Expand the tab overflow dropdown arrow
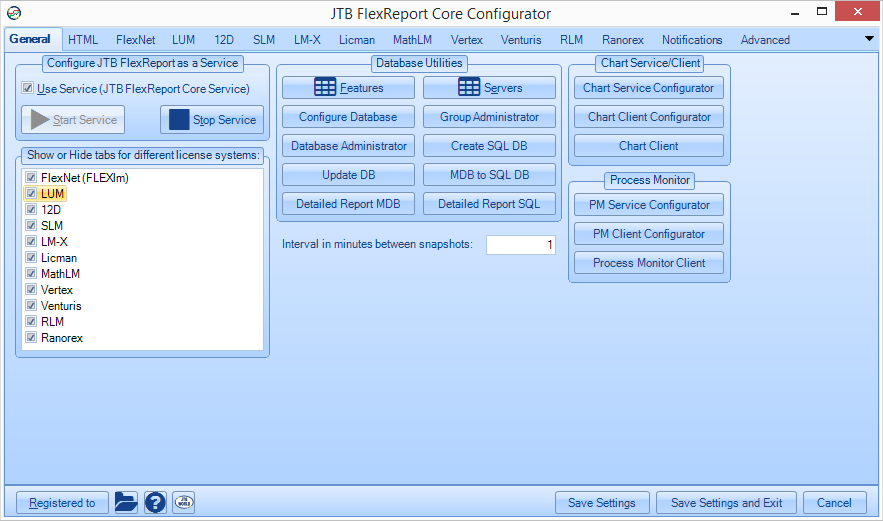 tap(869, 39)
